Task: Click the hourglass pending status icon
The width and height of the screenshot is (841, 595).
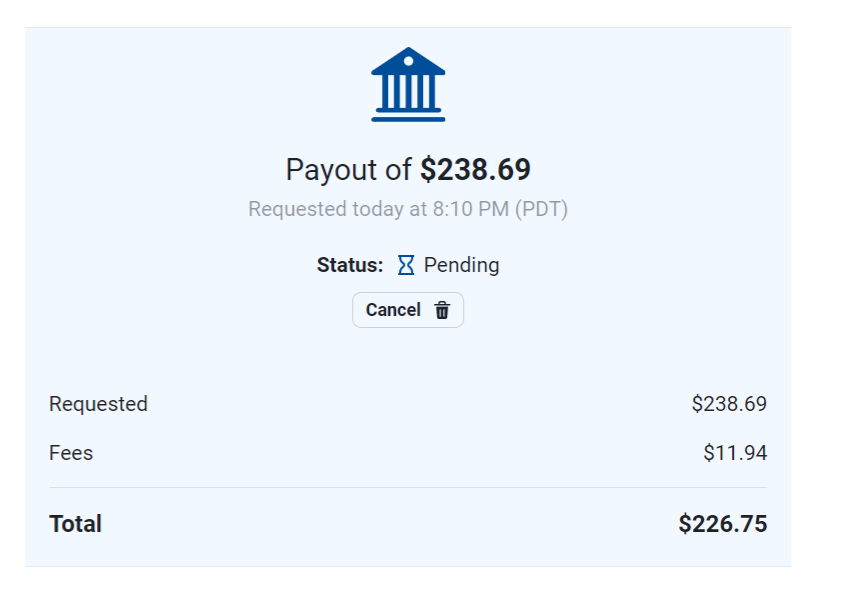Action: coord(406,265)
